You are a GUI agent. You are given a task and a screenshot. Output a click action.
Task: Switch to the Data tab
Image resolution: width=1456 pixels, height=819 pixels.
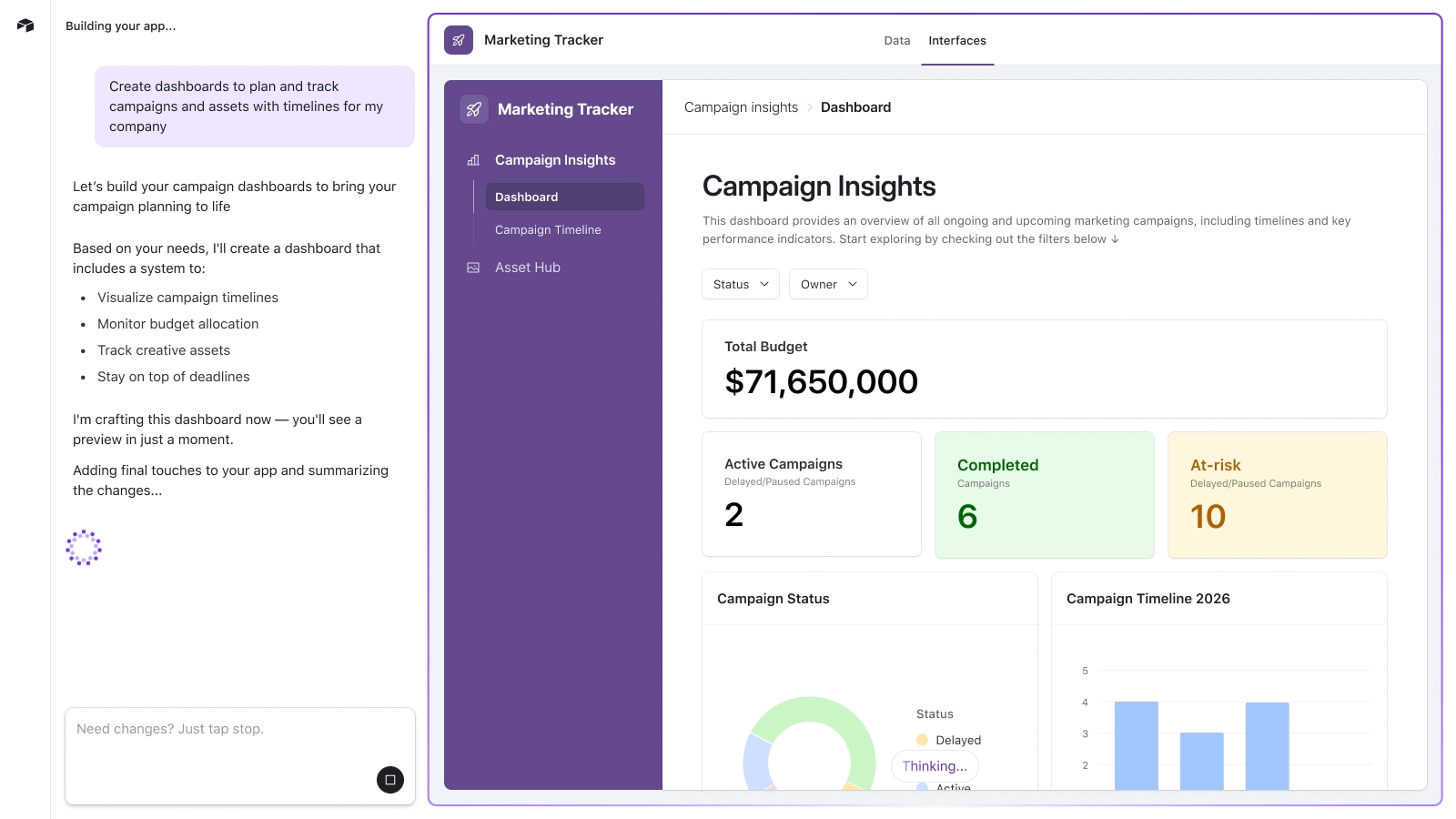(x=896, y=40)
